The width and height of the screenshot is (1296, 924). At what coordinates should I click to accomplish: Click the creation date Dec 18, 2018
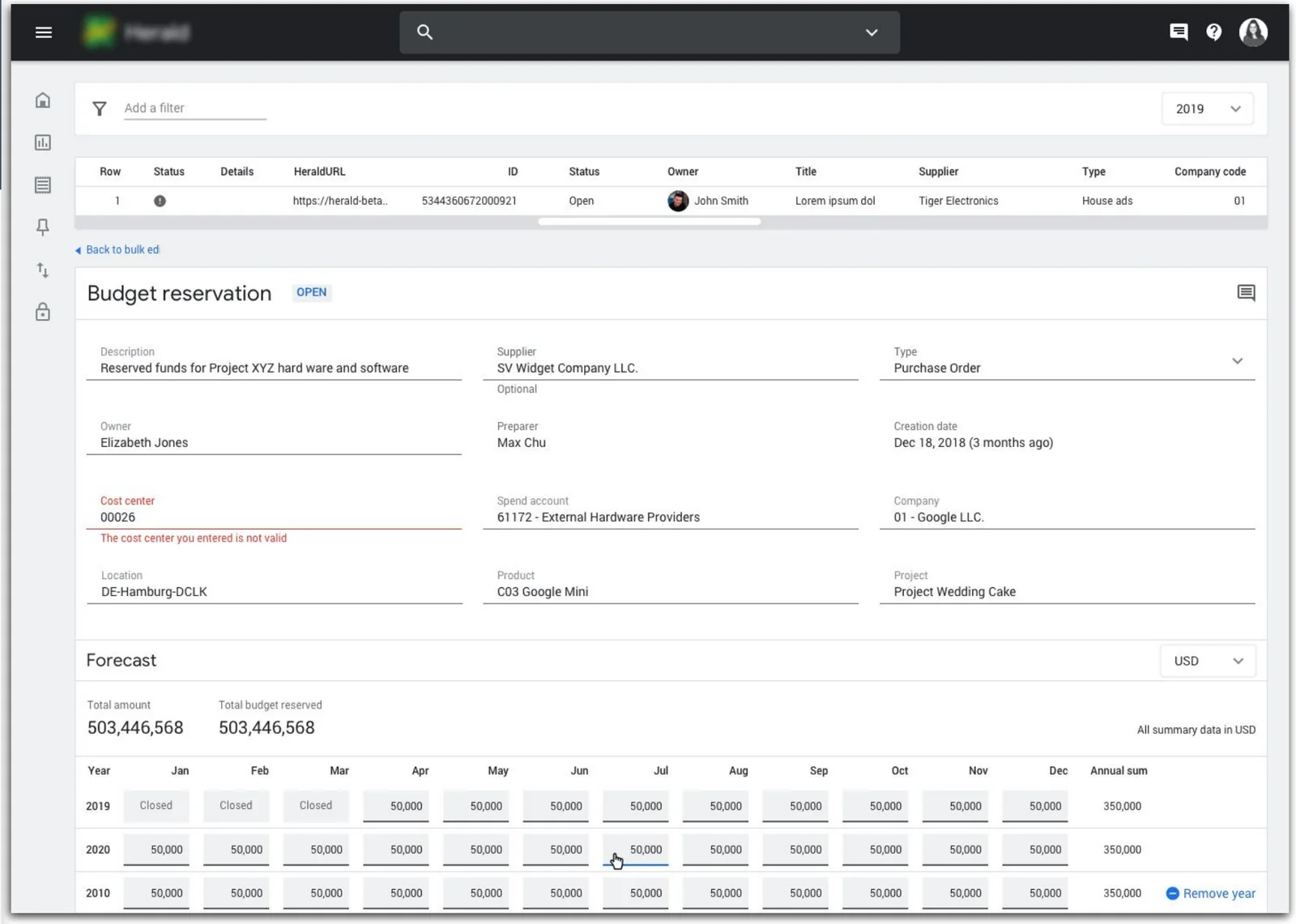(973, 443)
